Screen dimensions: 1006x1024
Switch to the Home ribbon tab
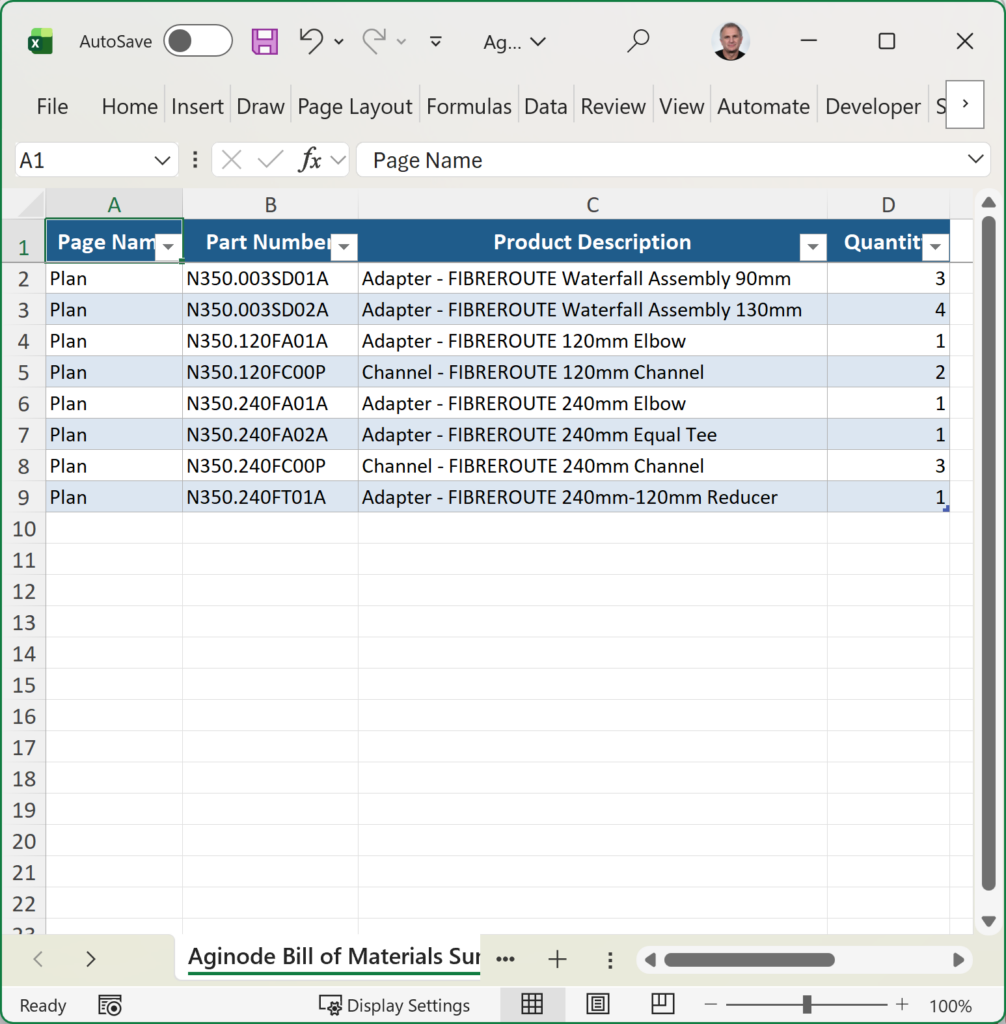(129, 106)
